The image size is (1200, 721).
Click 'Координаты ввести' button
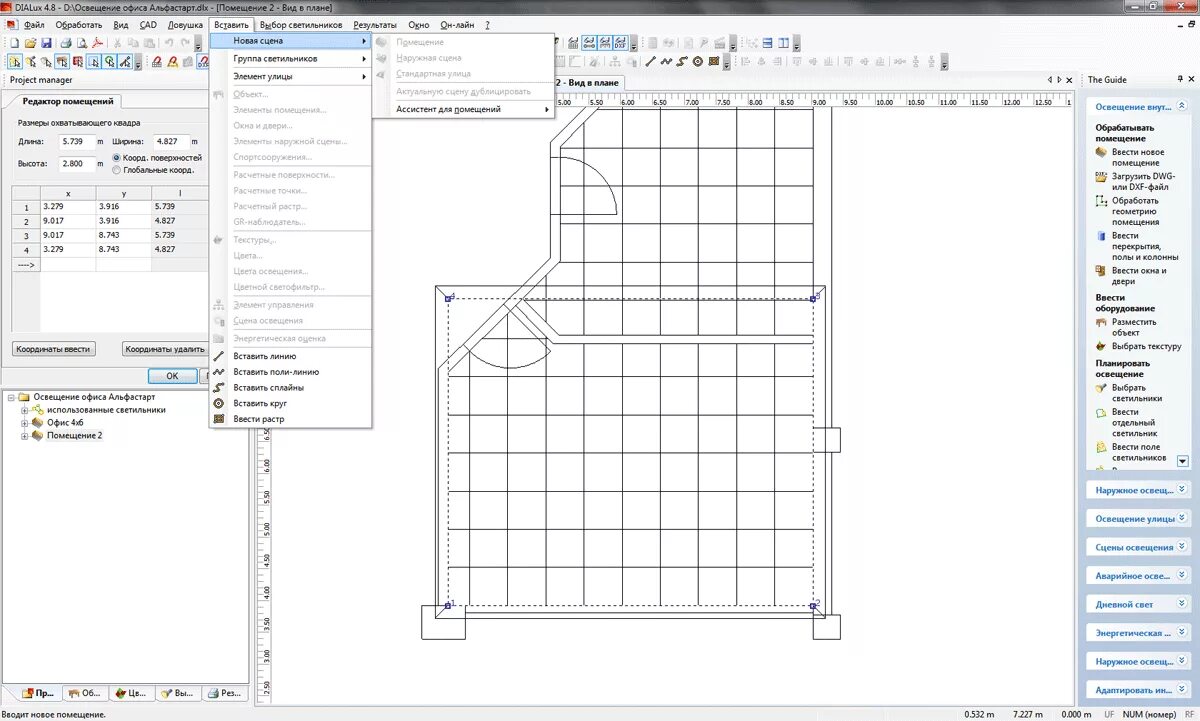click(x=53, y=349)
